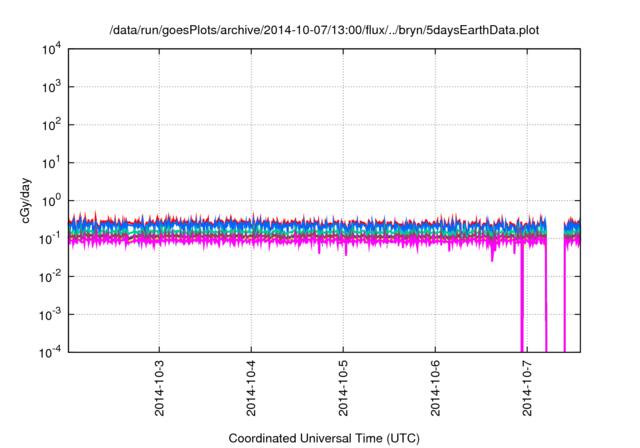
Task: Click the 10^-1 y-axis tick label
Action: pyautogui.click(x=50, y=238)
